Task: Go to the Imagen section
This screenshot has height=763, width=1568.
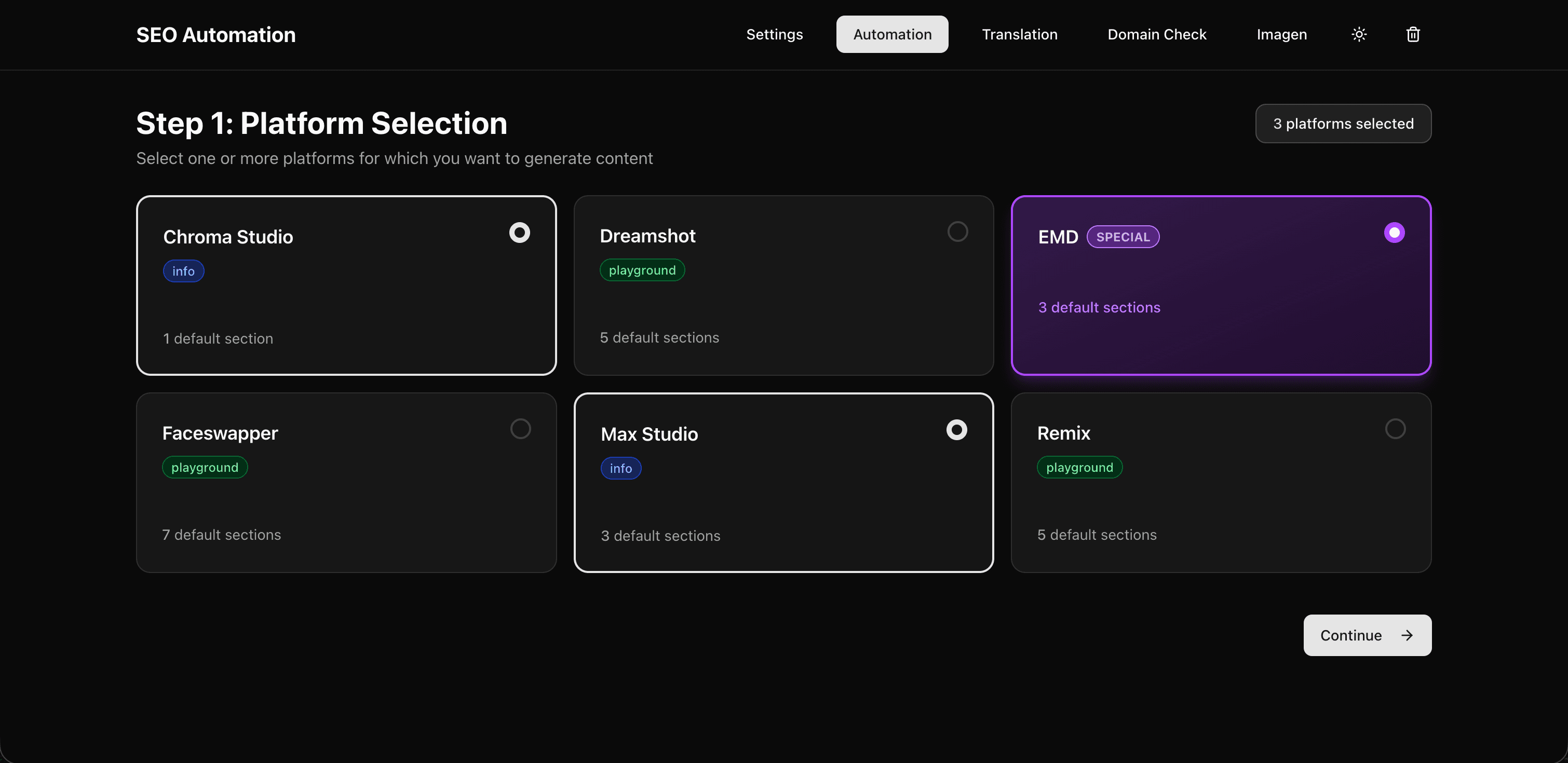Action: [x=1281, y=34]
